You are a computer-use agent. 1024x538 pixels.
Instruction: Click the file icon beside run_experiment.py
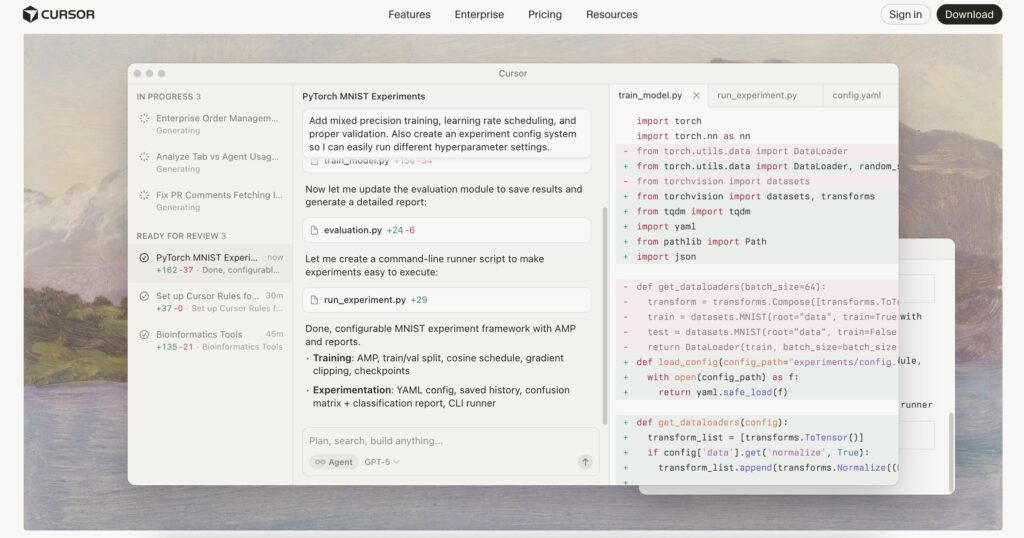314,300
